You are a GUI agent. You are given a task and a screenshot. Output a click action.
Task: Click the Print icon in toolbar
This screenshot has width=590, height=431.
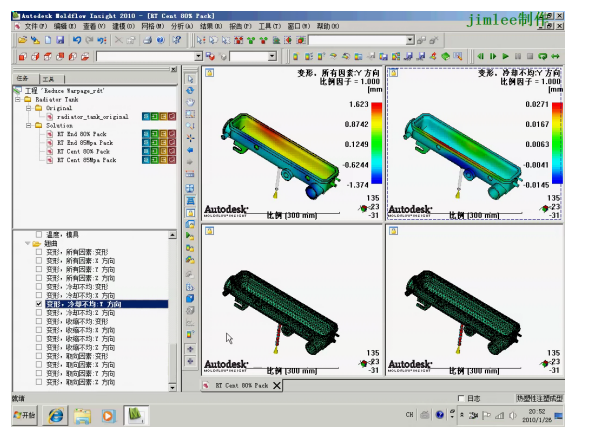pyautogui.click(x=148, y=40)
